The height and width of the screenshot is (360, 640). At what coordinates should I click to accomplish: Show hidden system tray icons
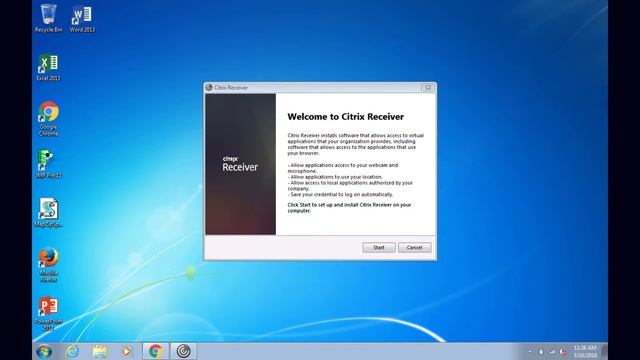coord(530,351)
